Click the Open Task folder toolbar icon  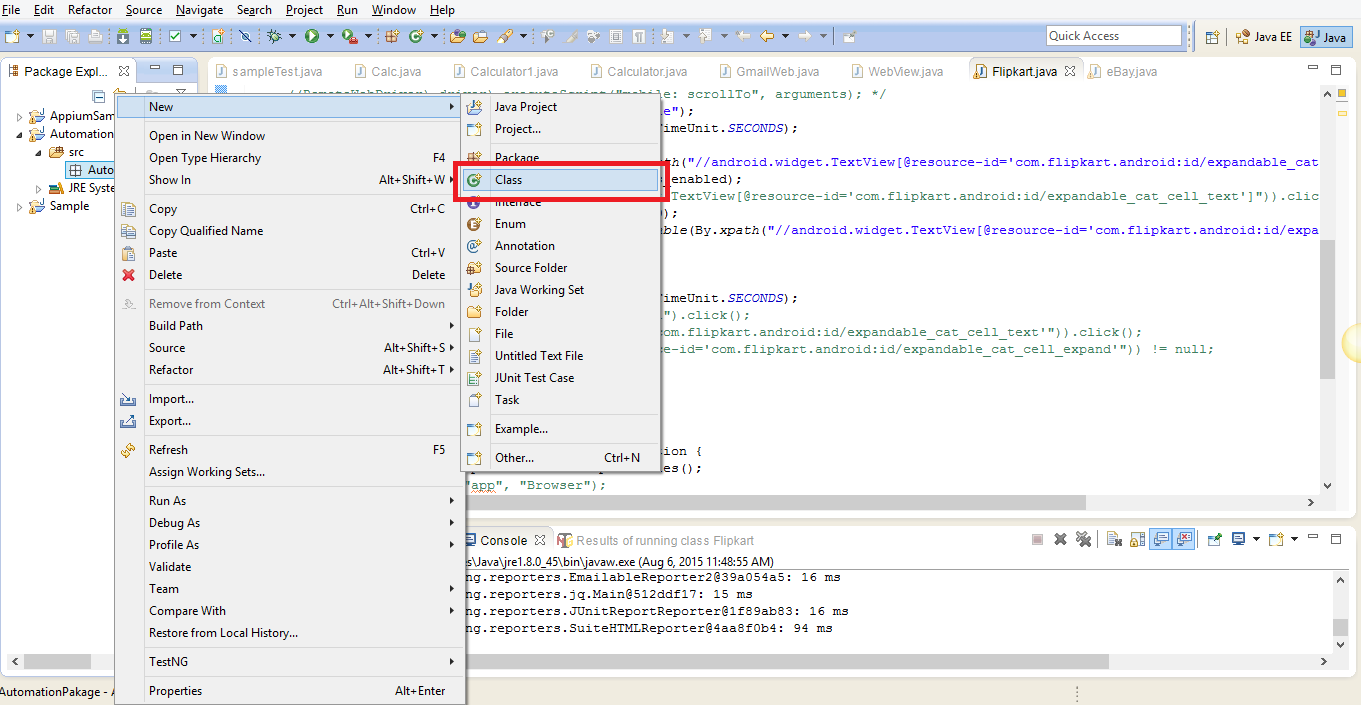(480, 36)
